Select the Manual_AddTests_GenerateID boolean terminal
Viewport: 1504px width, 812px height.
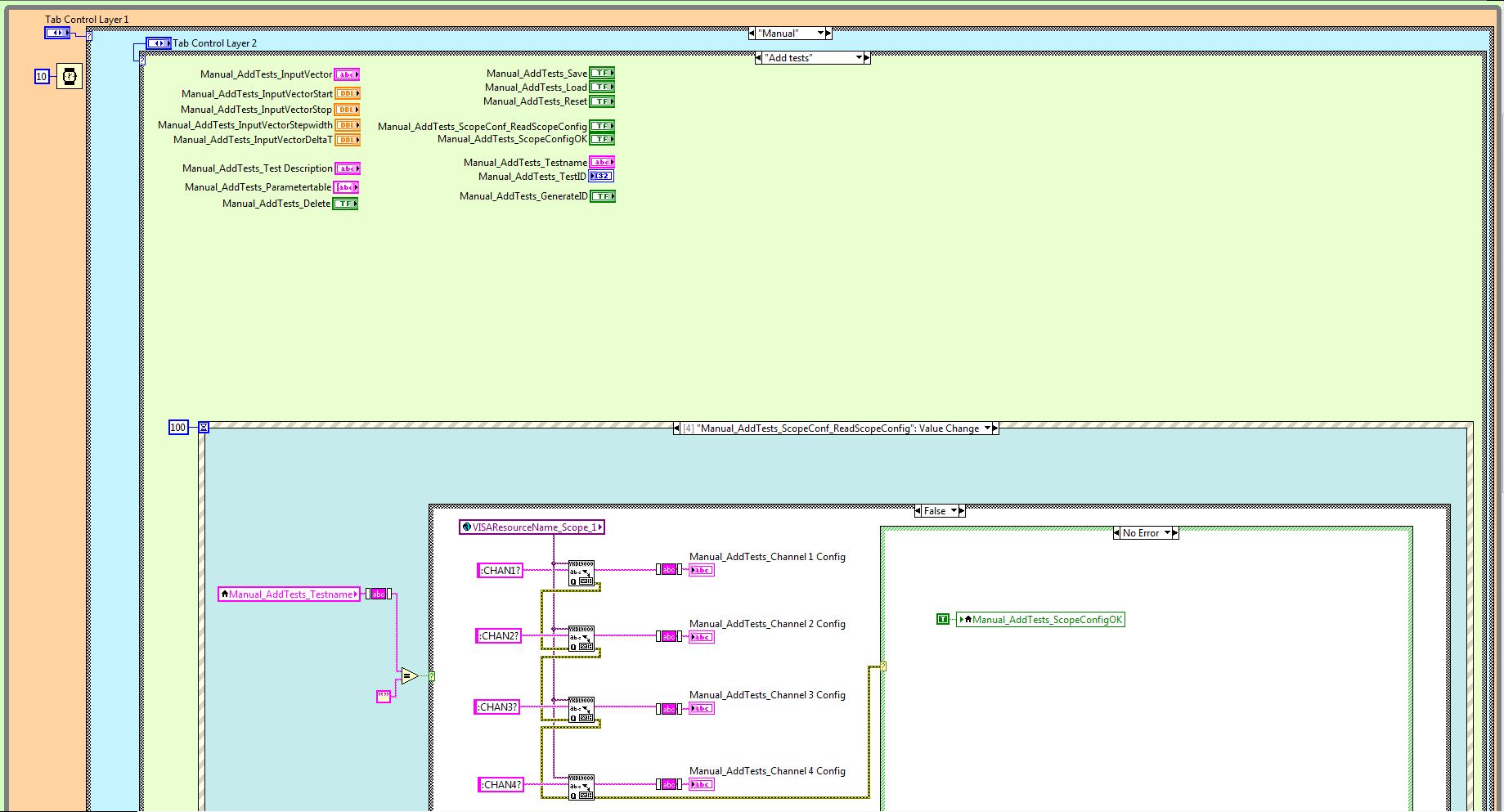(x=602, y=196)
